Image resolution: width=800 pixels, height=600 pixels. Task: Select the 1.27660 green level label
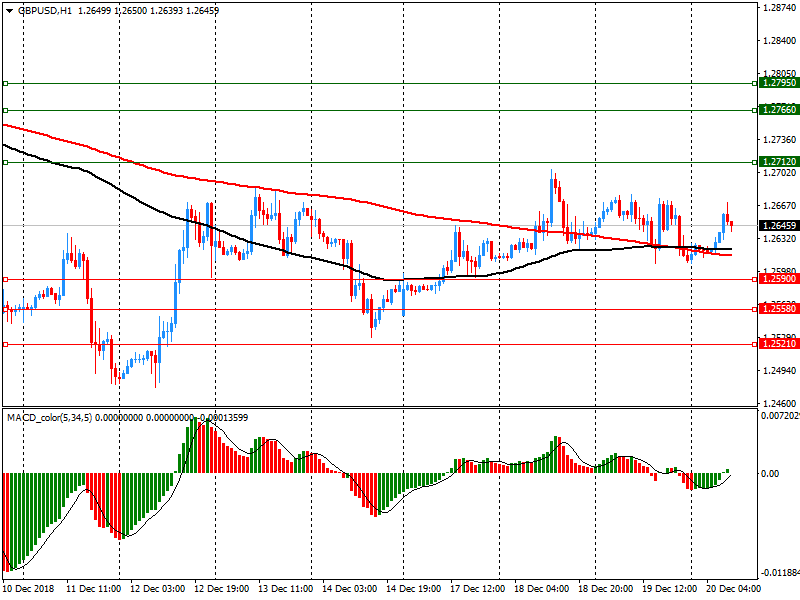[x=778, y=110]
